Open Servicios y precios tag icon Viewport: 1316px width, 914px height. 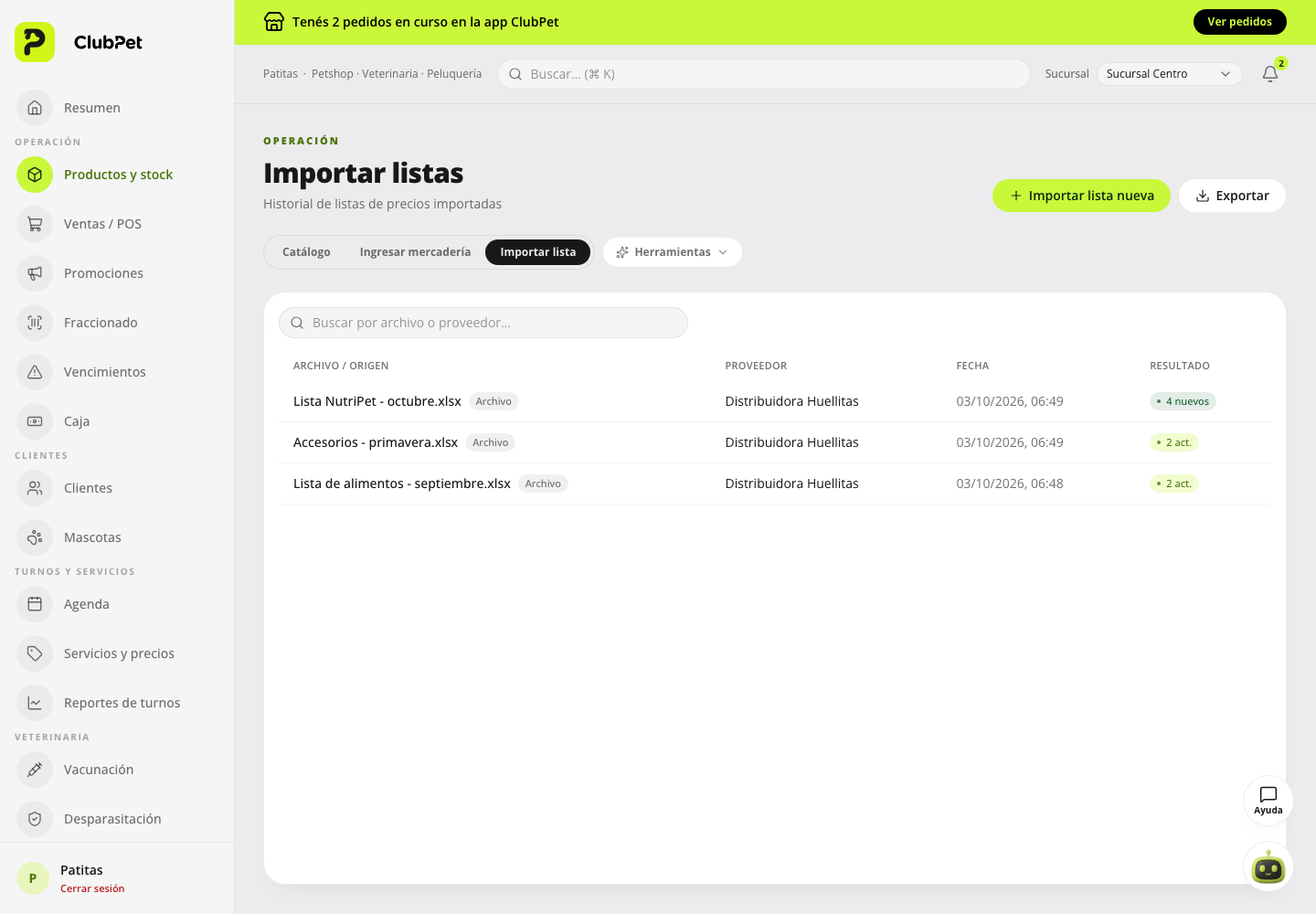pyautogui.click(x=35, y=654)
